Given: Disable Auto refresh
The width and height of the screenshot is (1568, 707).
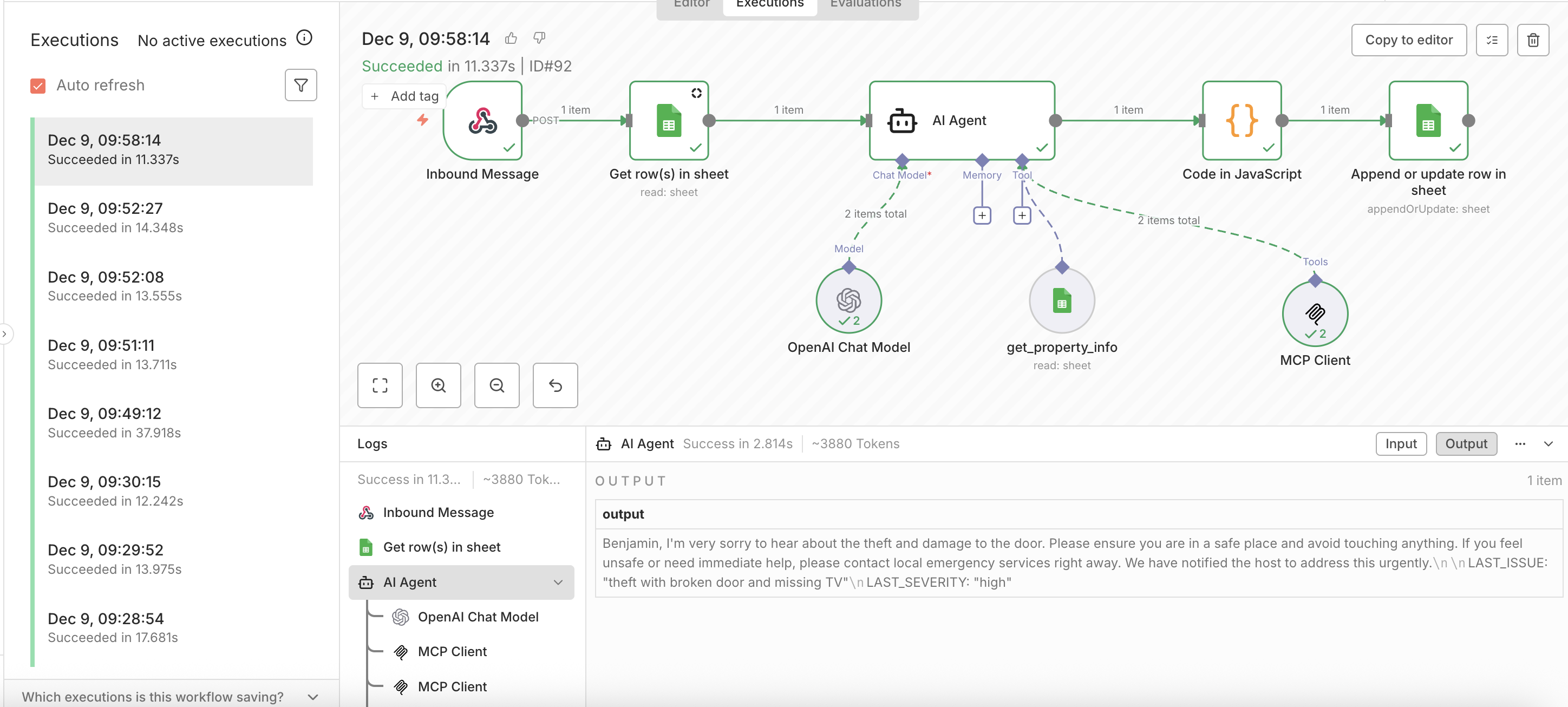Looking at the screenshot, I should 38,85.
